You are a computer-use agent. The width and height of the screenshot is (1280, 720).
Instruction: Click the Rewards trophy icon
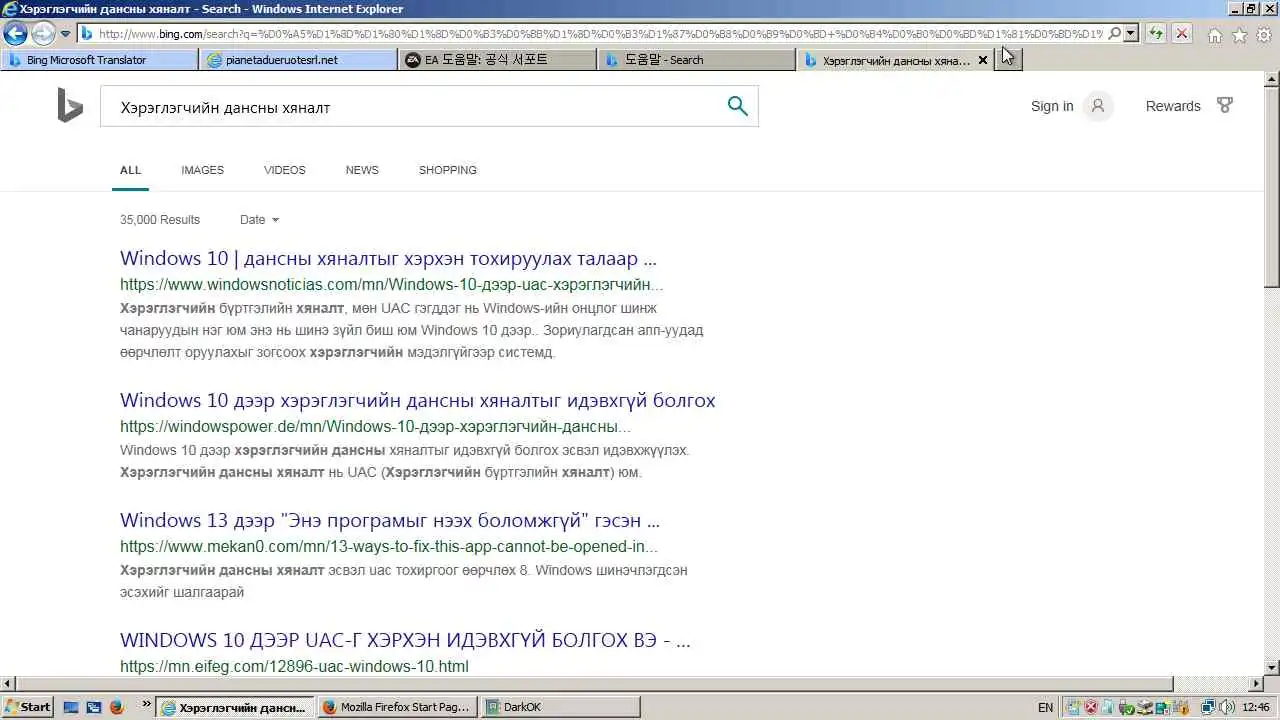1225,105
